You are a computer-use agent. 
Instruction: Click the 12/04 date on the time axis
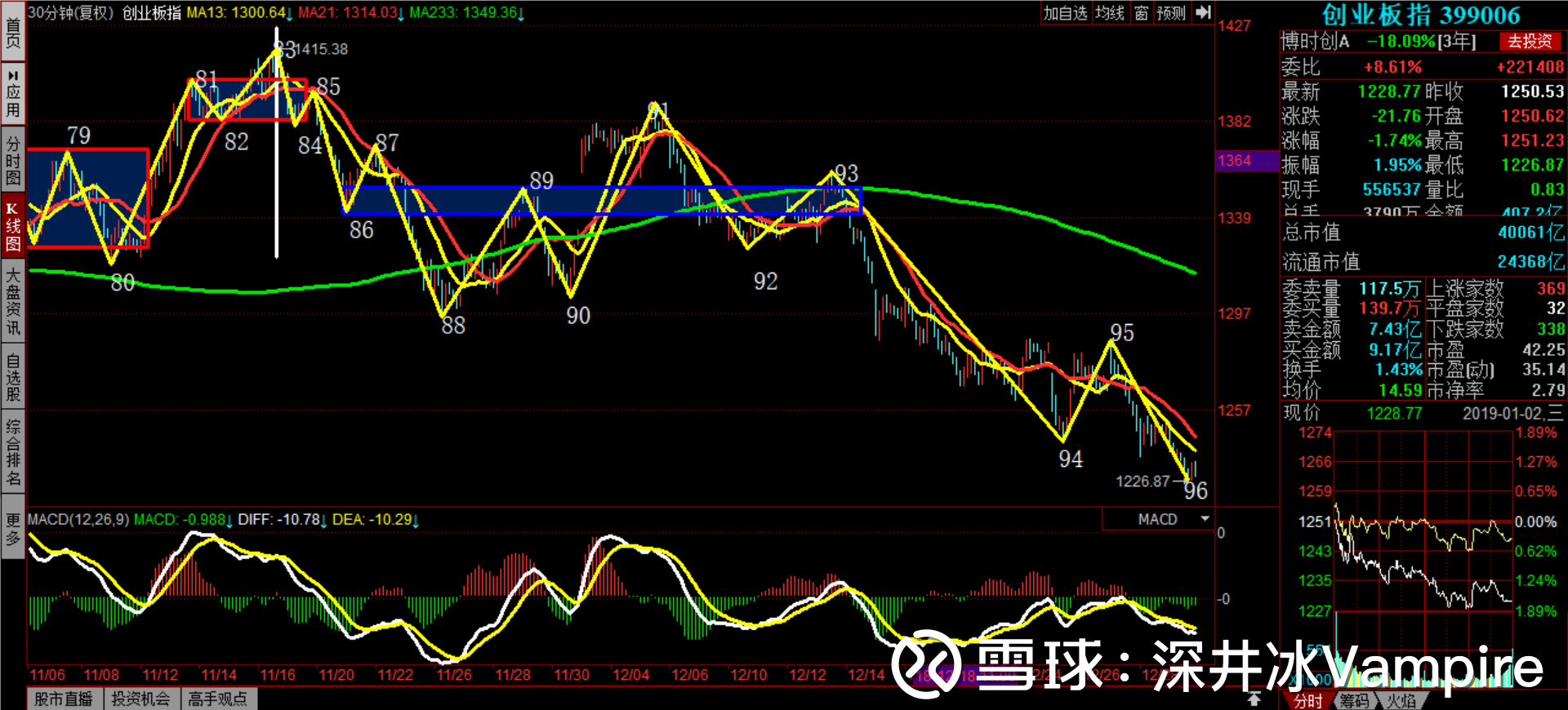[x=630, y=675]
